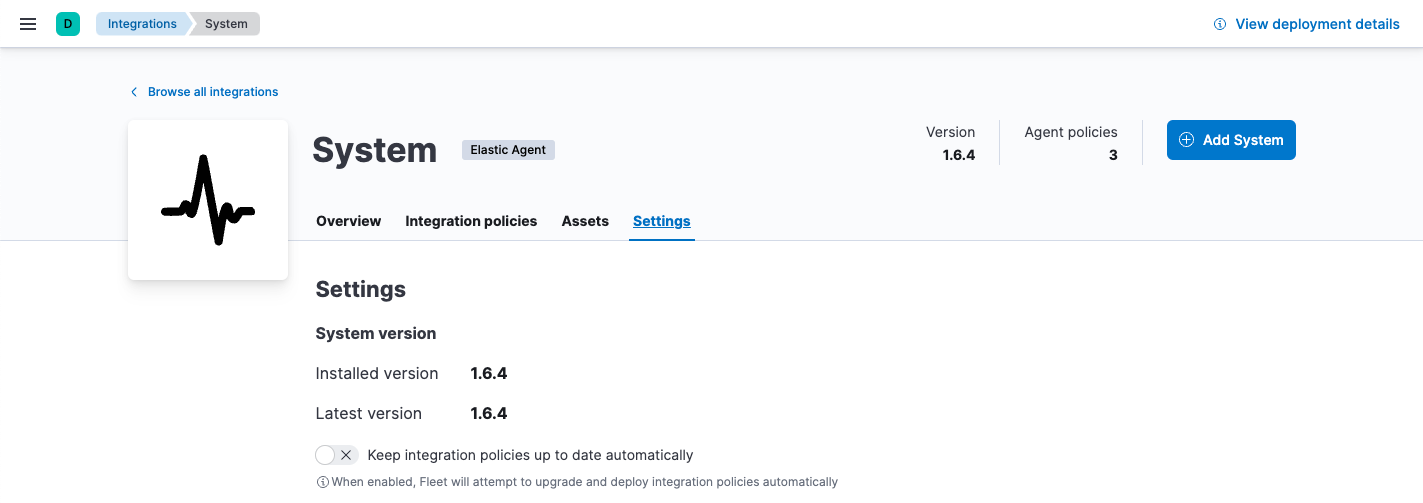Click the Agent policies count 3
Screen dimensions: 1423x503
1112,155
